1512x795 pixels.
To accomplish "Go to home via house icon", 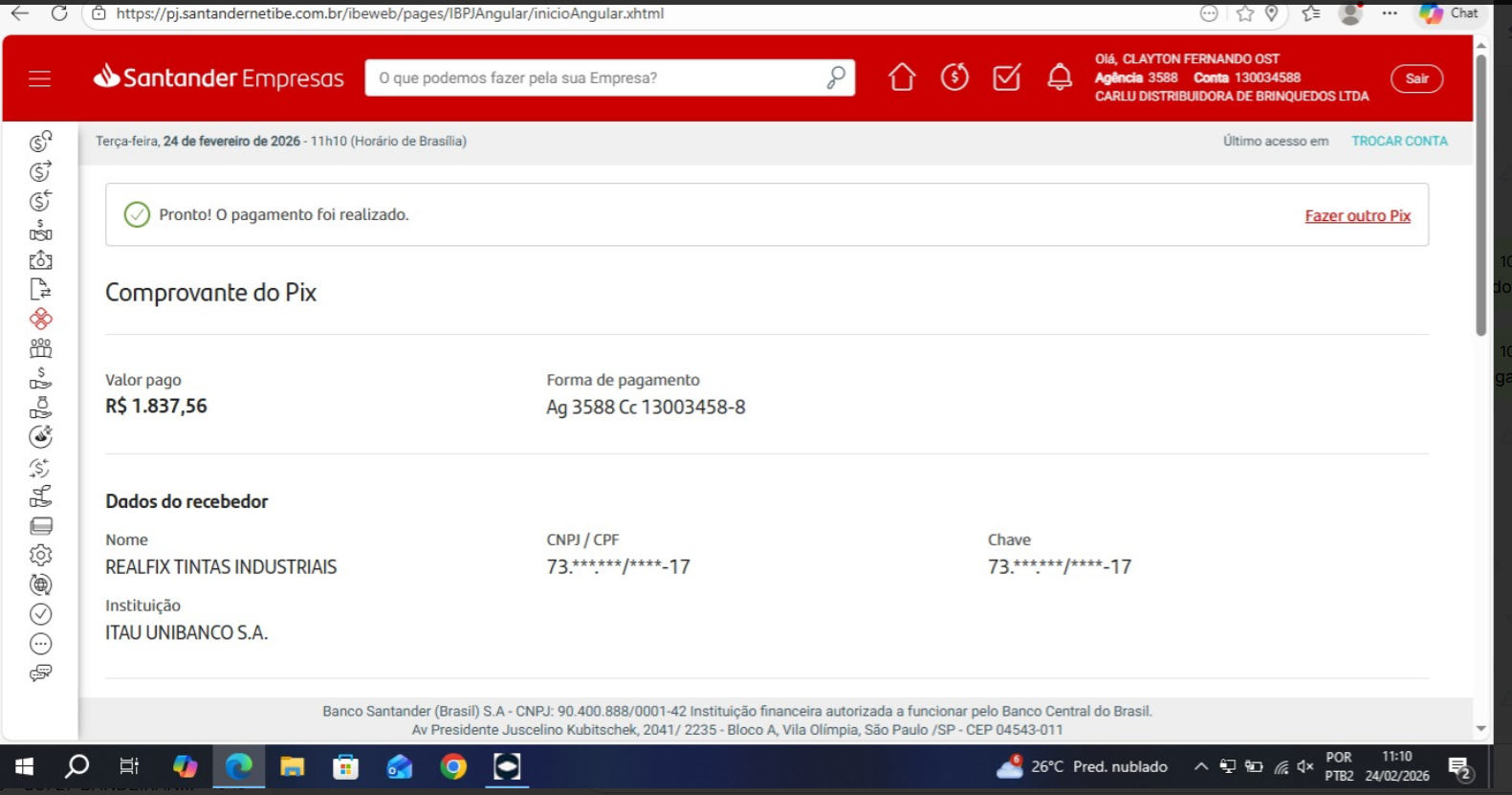I will [x=901, y=77].
